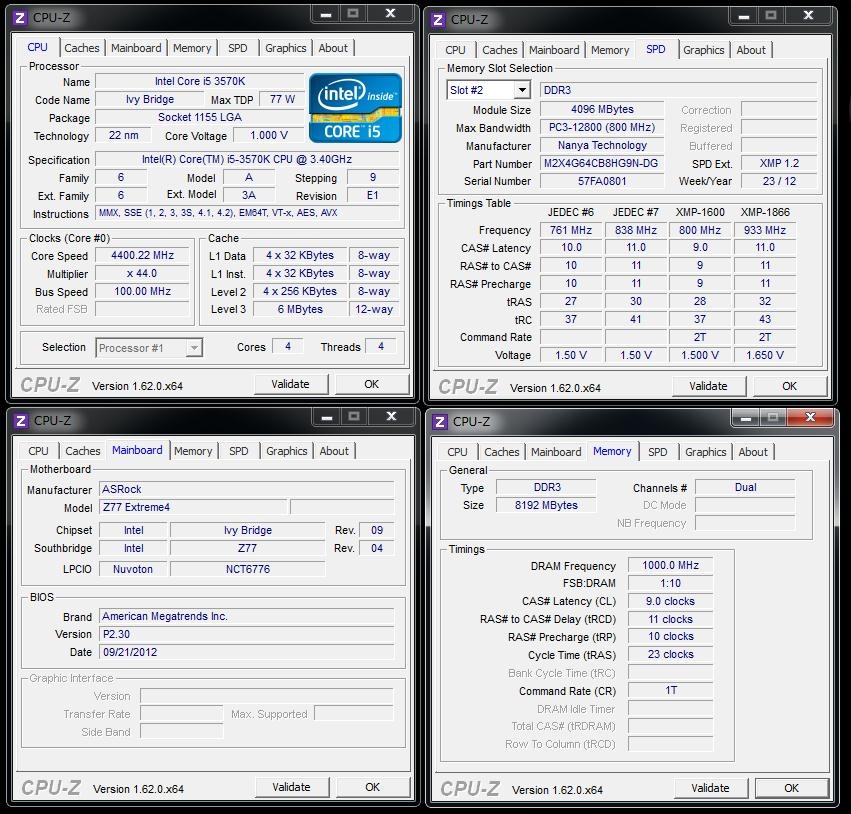Screen dimensions: 851x814
Task: Click OK in the SPD tab window
Action: click(790, 386)
